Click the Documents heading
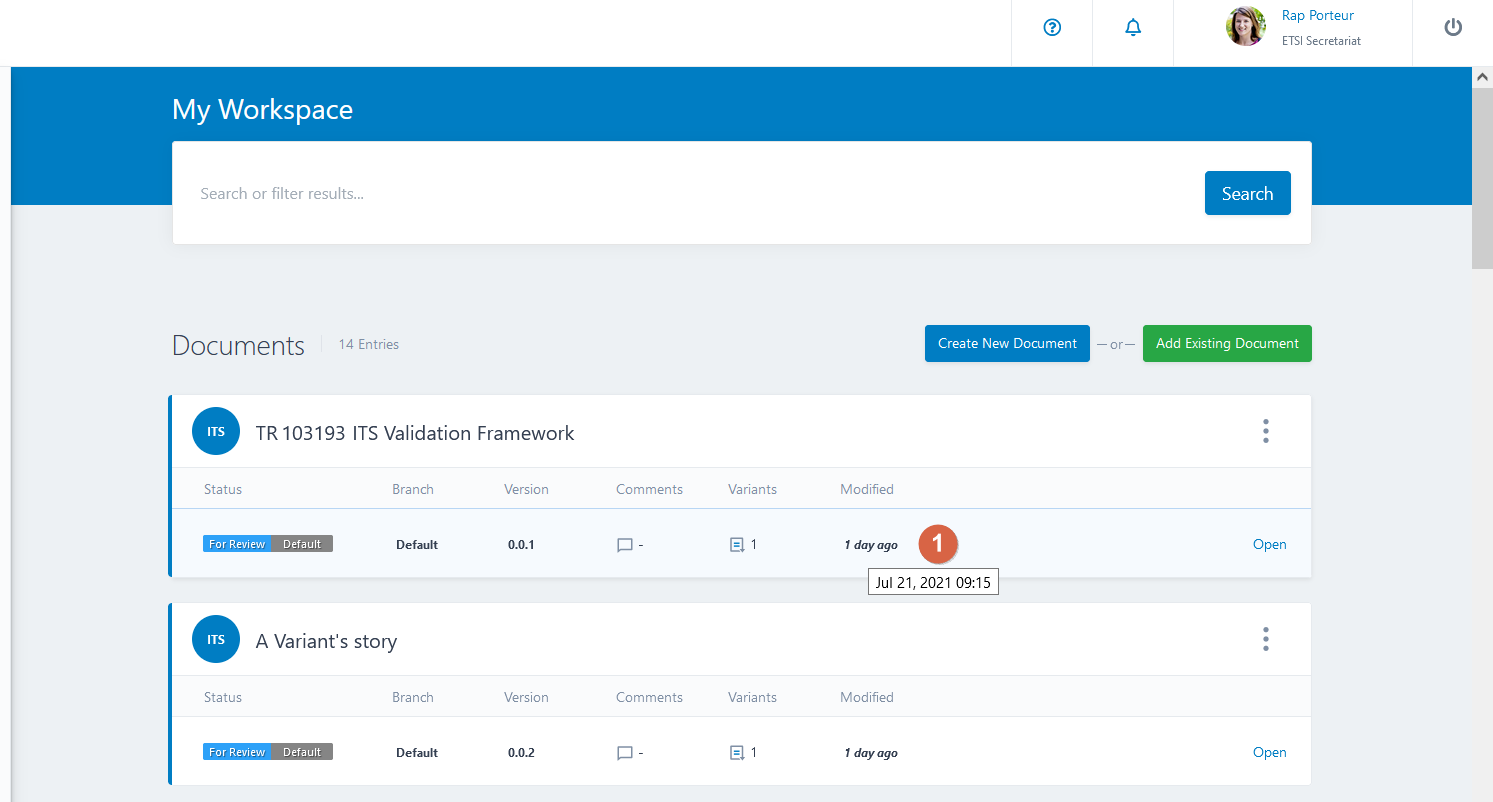 tap(238, 345)
